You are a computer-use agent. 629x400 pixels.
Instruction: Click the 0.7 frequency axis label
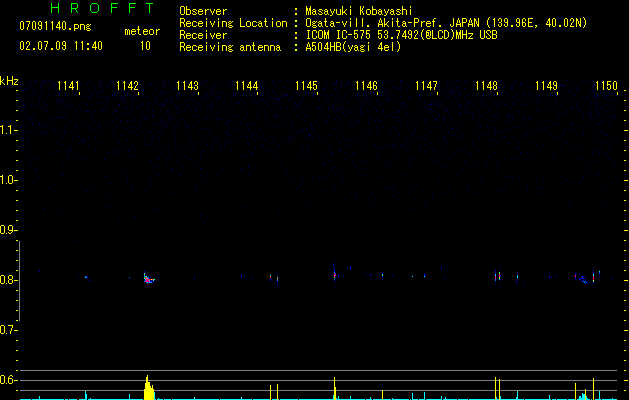tap(8, 330)
